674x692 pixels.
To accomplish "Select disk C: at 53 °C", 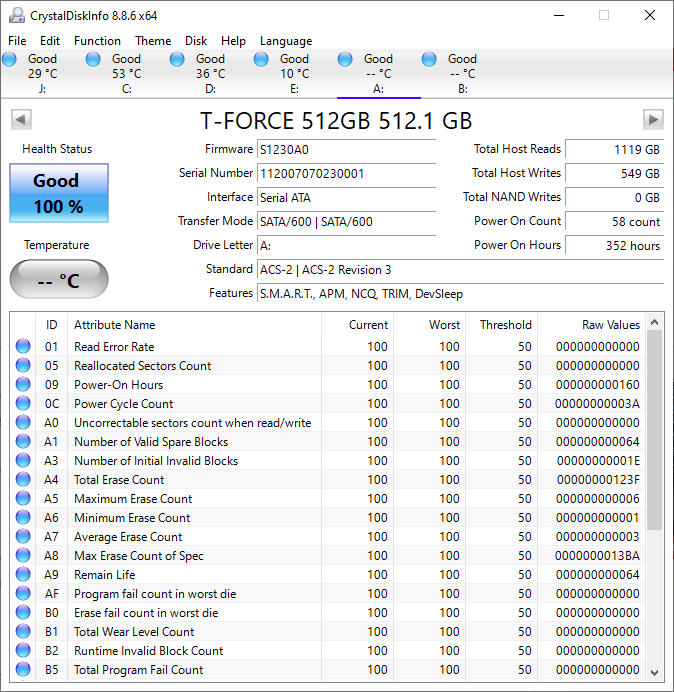I will pyautogui.click(x=127, y=73).
